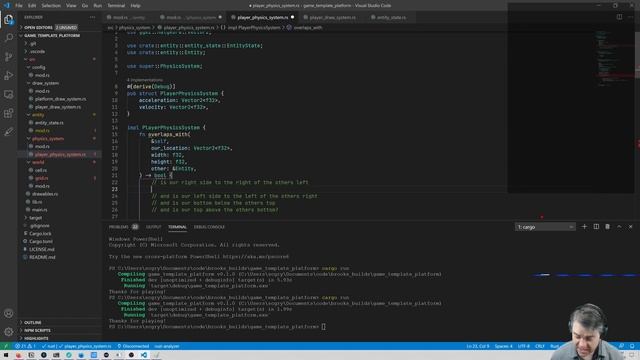Switch to the OUTPUT panel tab
Image resolution: width=640 pixels, height=360 pixels.
coord(153,227)
